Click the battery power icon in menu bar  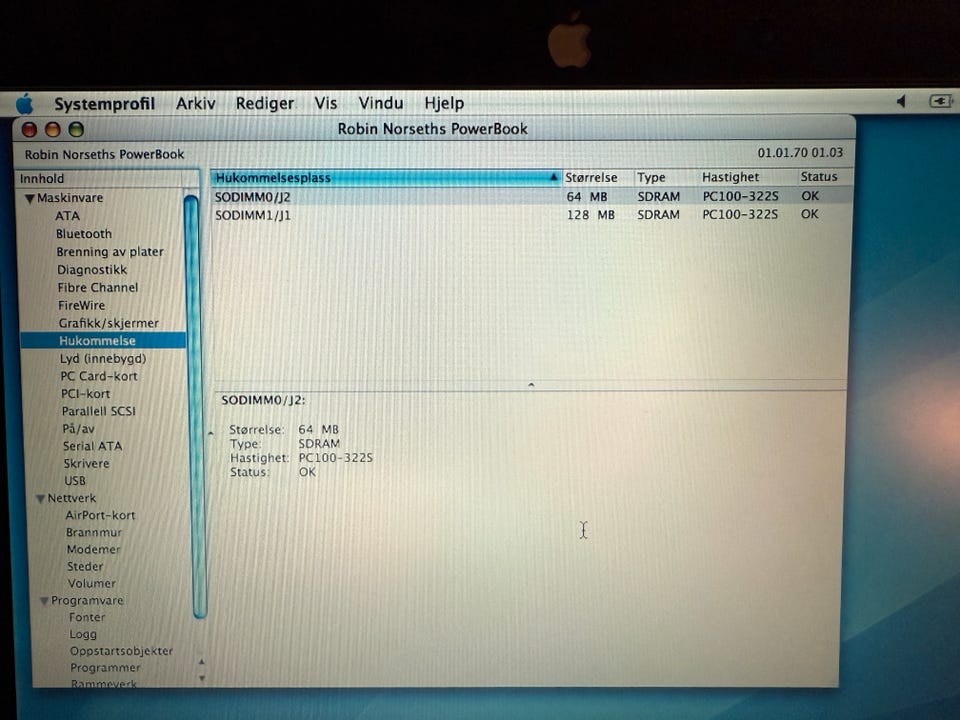(940, 101)
